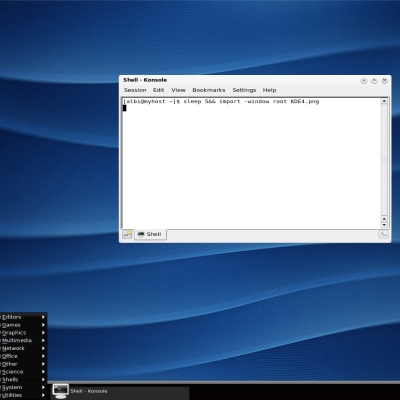The image size is (400, 400).
Task: Select the Shell tab in Konsole
Action: coord(150,234)
